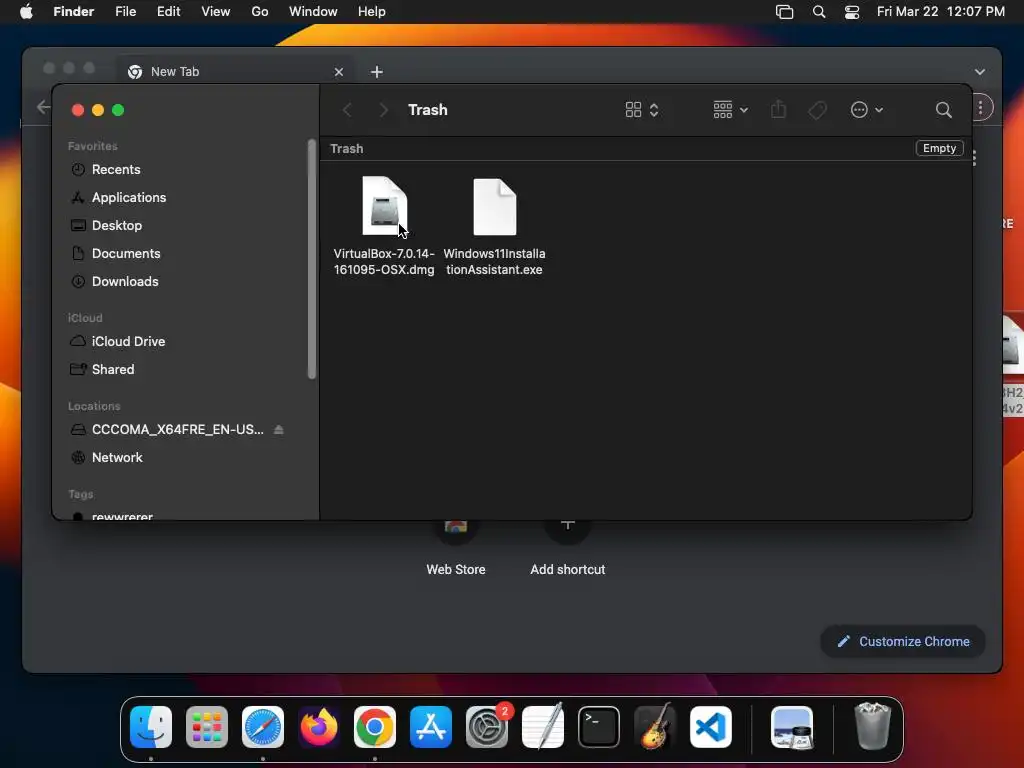Open the Go menu
The image size is (1024, 768).
(x=260, y=12)
